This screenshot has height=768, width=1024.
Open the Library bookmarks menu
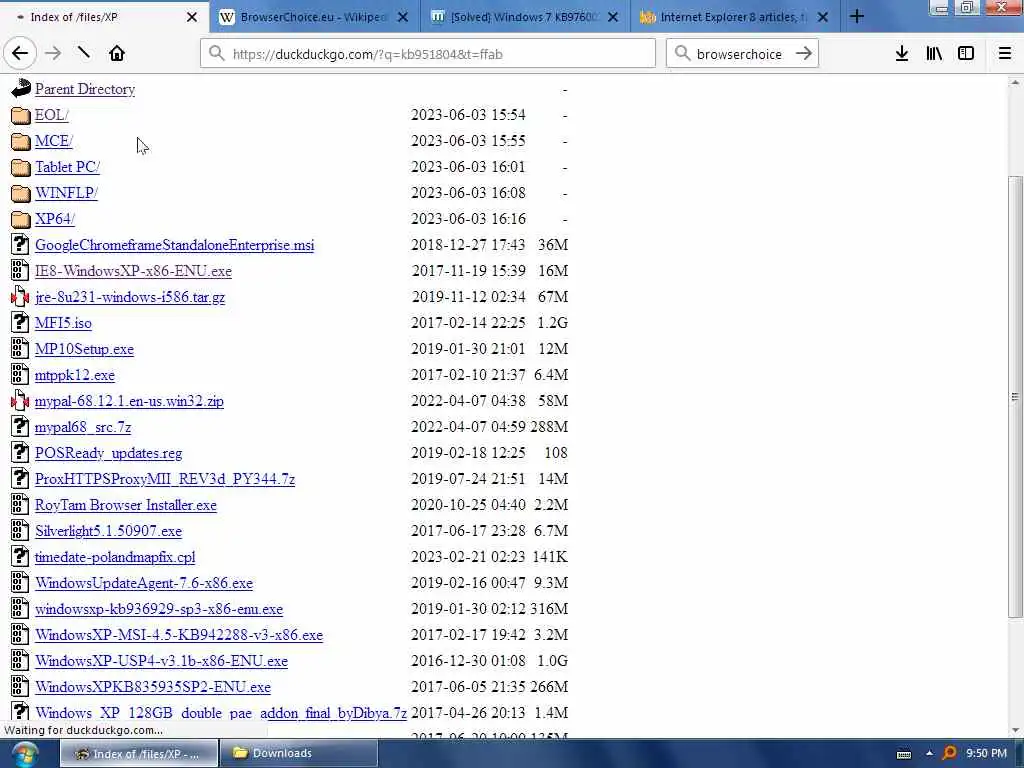pos(934,54)
